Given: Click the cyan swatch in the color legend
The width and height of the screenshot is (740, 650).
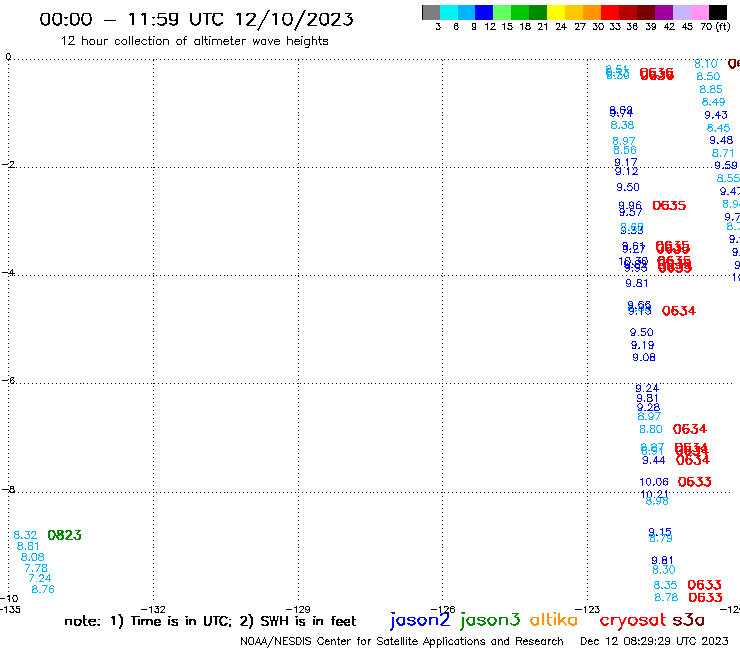Looking at the screenshot, I should pos(449,12).
